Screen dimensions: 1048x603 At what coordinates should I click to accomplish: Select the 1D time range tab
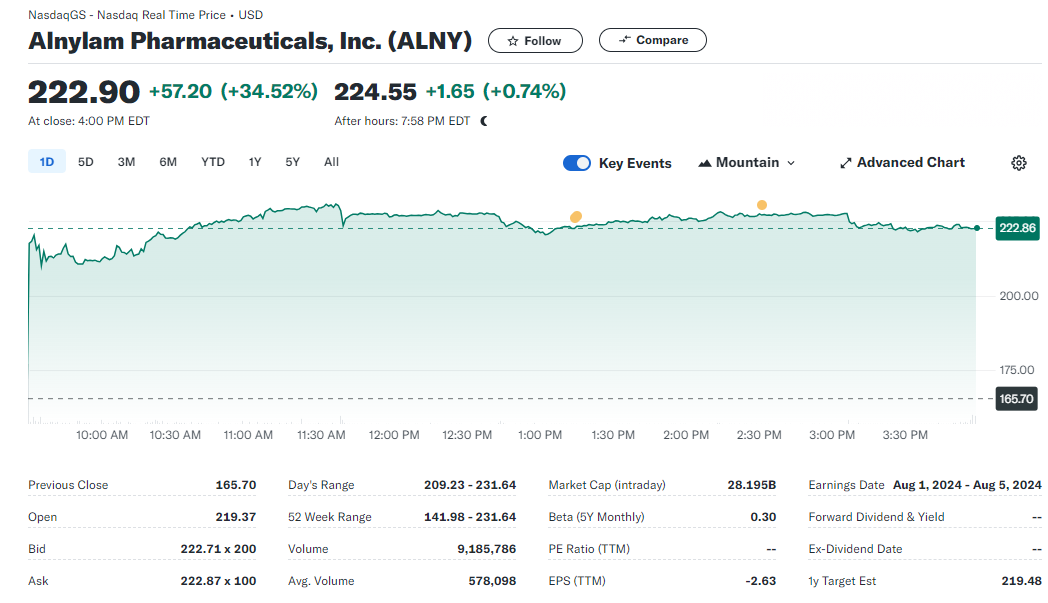pyautogui.click(x=46, y=162)
